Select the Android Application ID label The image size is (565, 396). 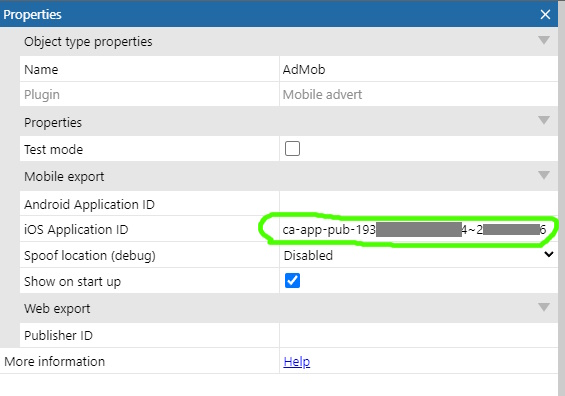(89, 204)
